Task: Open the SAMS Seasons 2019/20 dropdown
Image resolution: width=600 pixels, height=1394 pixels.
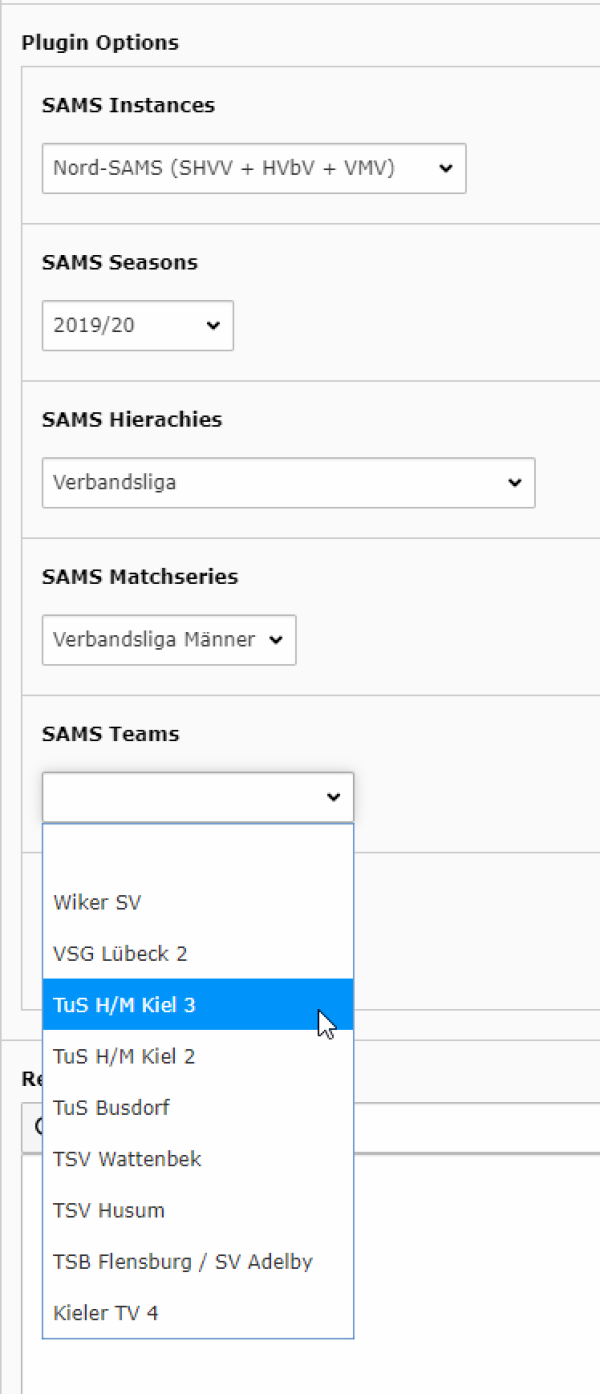Action: (x=138, y=326)
